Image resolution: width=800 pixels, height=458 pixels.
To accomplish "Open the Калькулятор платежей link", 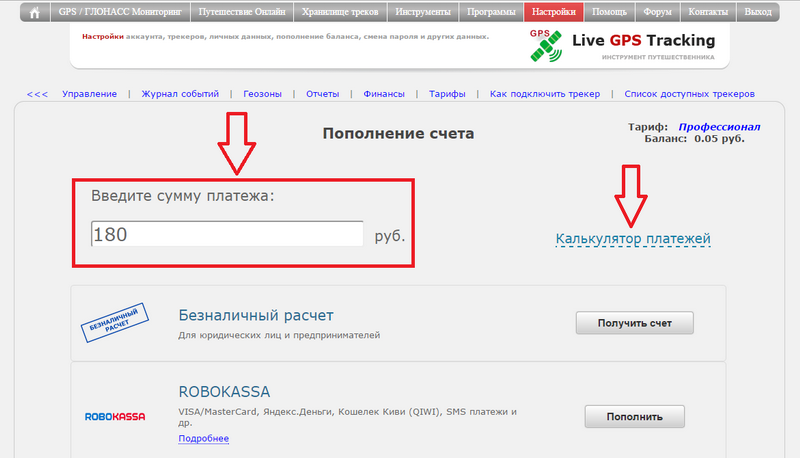I will click(x=632, y=239).
